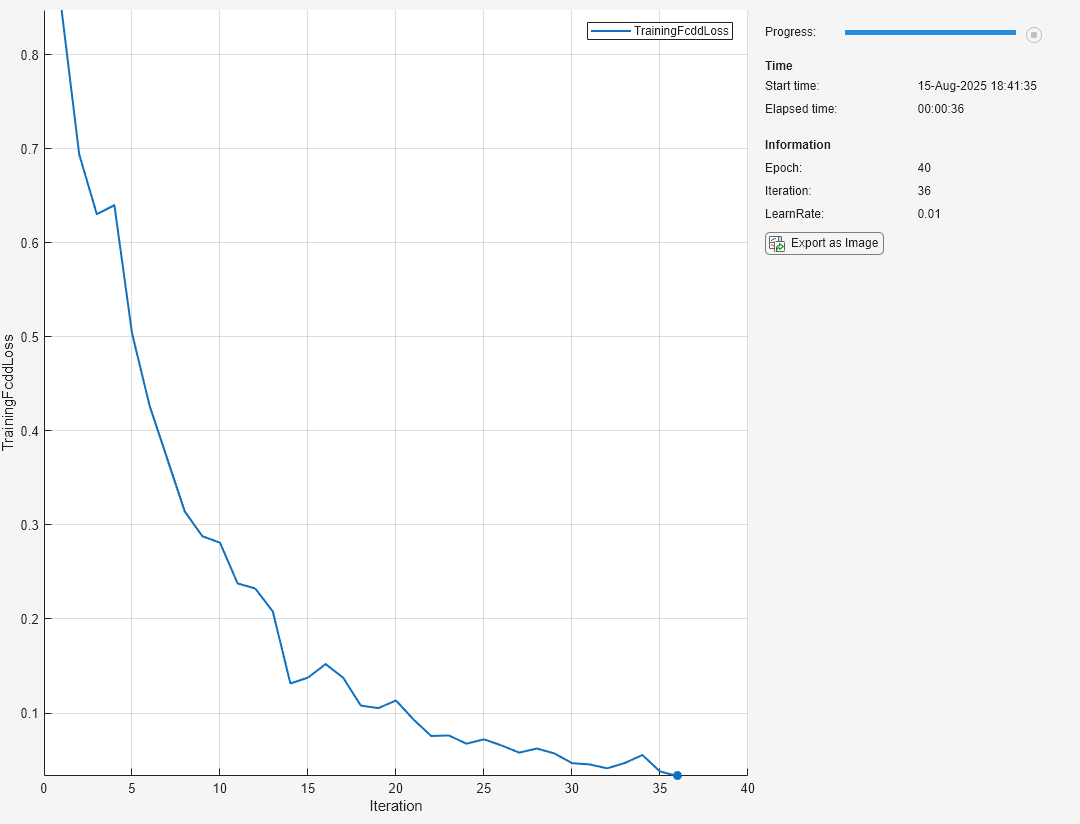Screen dimensions: 1080x824
Task: Click the final data point marker on the curve
Action: (x=677, y=775)
